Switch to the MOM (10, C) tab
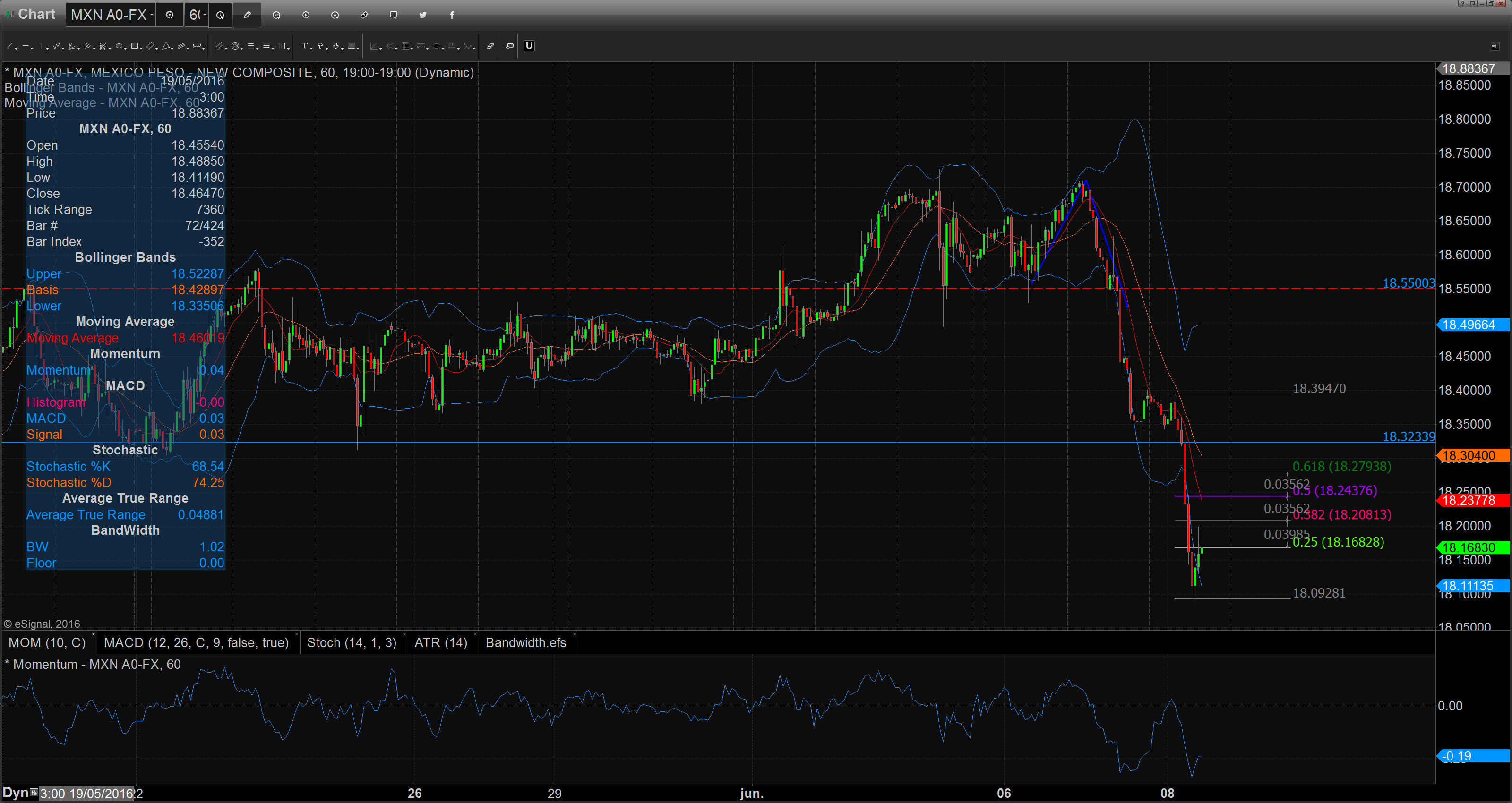This screenshot has width=1512, height=803. 47,643
